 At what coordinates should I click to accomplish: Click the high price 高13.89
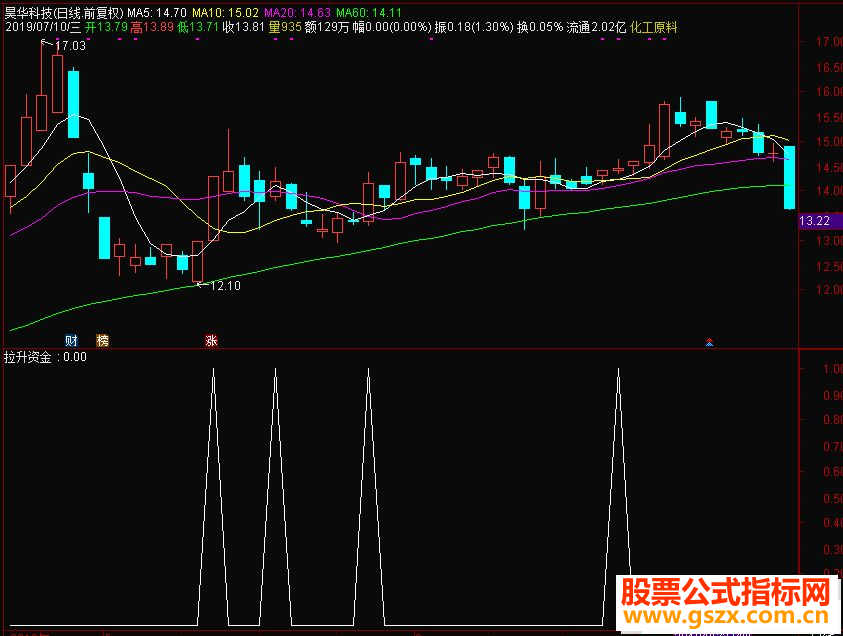pyautogui.click(x=152, y=27)
